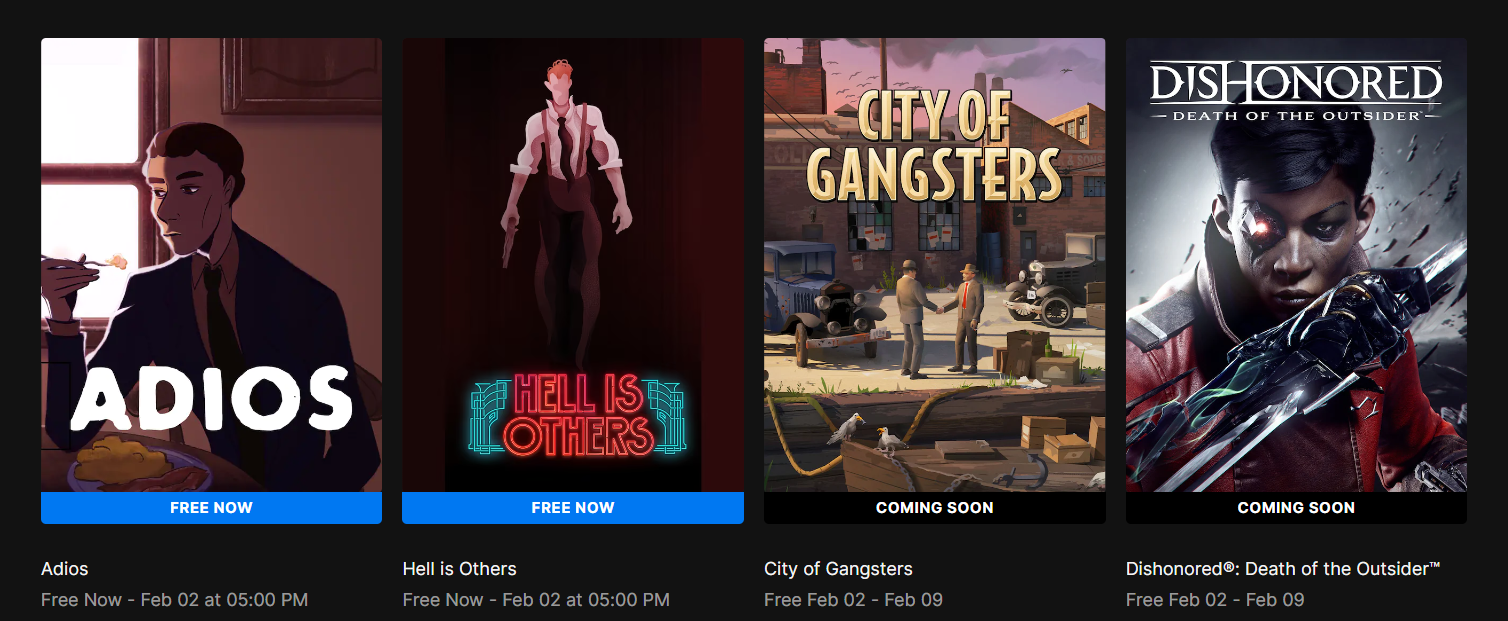1508x621 pixels.
Task: Open the Hell is Others cover art
Action: coord(573,265)
